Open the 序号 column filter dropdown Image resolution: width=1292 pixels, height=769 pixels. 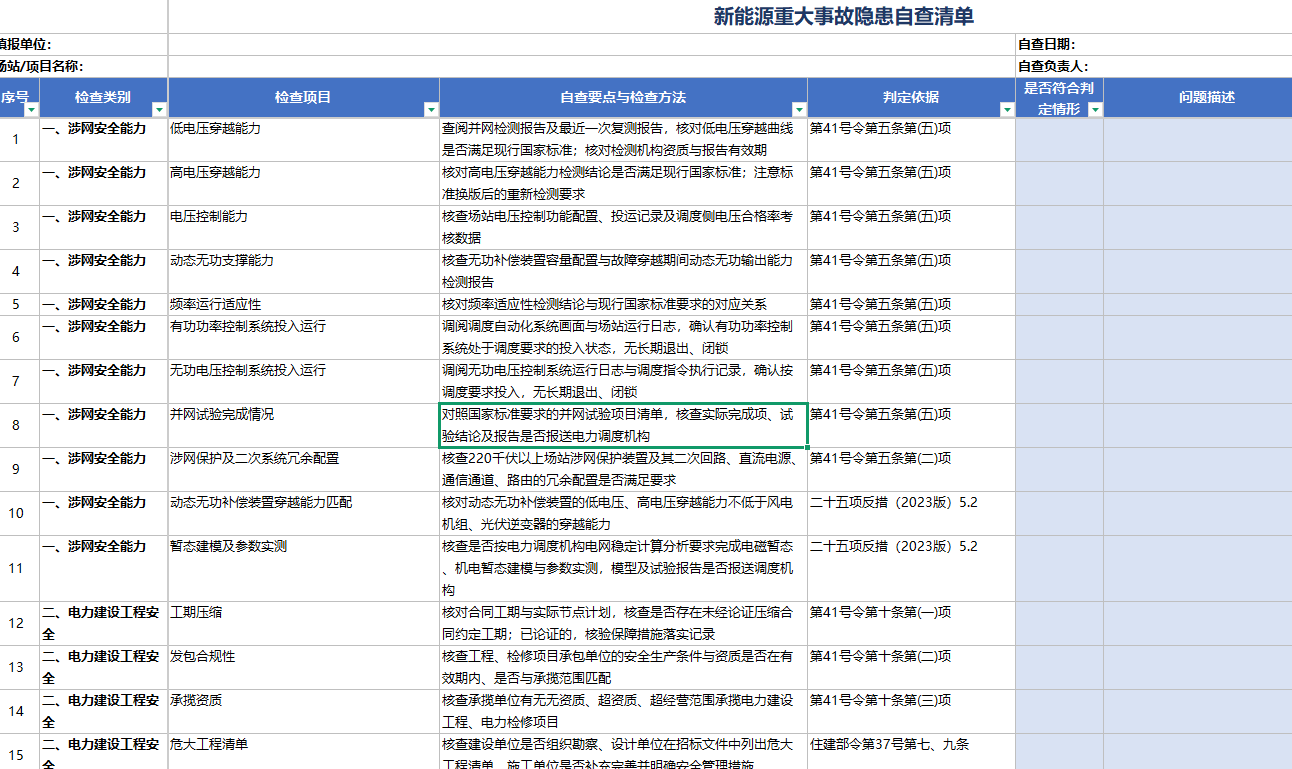click(32, 109)
